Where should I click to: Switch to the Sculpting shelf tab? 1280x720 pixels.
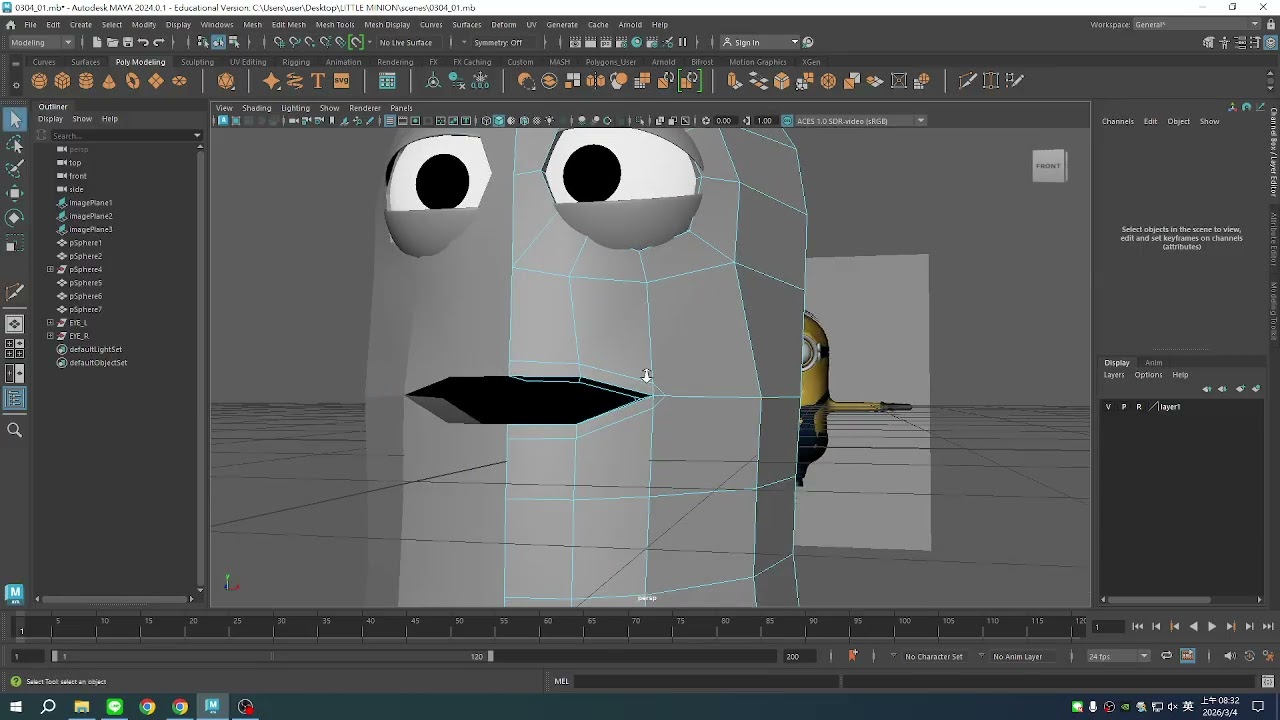pos(197,62)
